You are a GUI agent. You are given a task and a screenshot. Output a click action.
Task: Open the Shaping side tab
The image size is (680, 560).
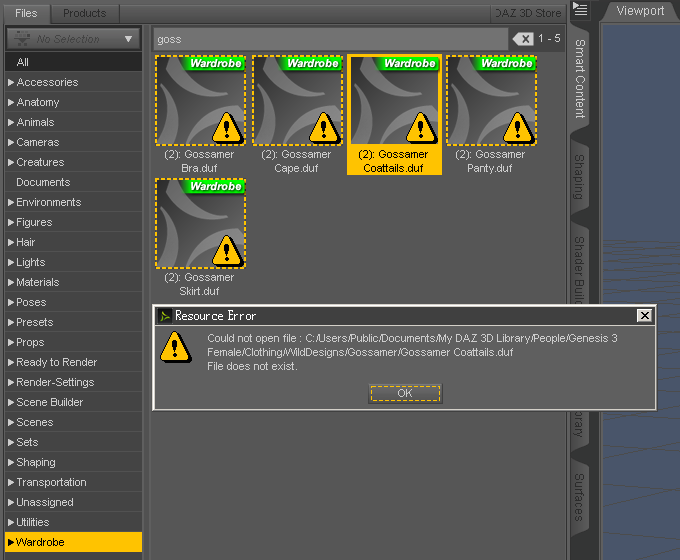click(x=579, y=177)
